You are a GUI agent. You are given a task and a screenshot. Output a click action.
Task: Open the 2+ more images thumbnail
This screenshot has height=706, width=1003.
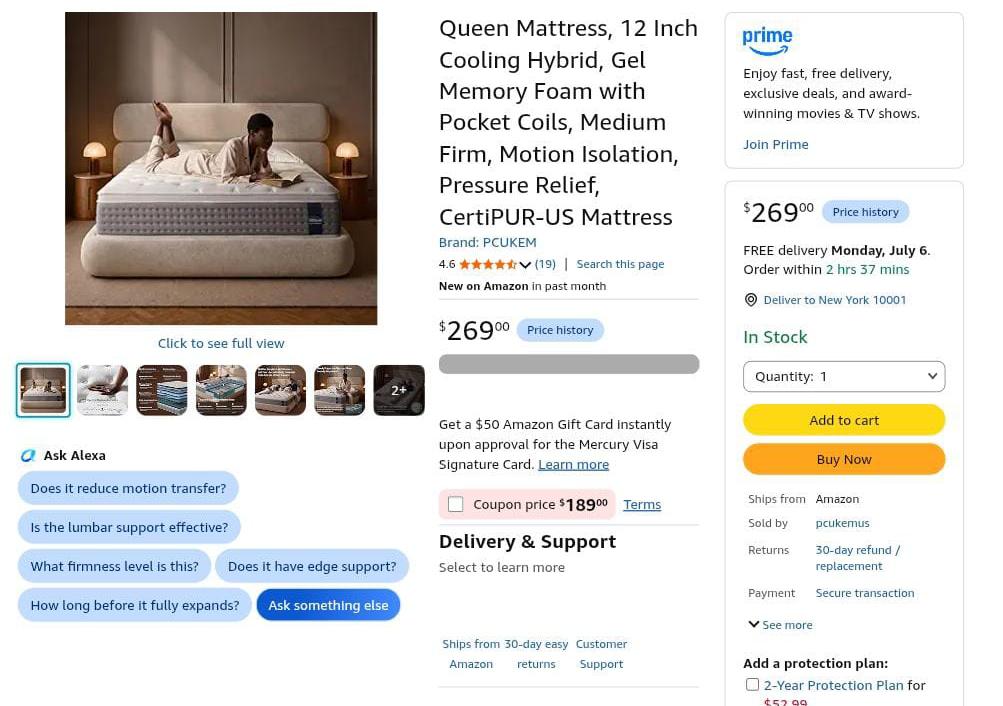[x=399, y=390]
